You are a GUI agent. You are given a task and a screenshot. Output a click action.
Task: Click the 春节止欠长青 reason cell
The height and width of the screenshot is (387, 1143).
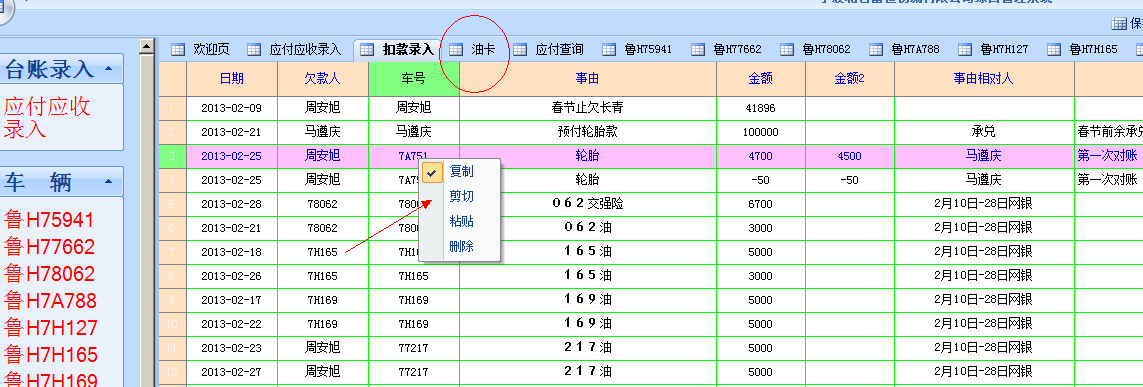pos(588,108)
